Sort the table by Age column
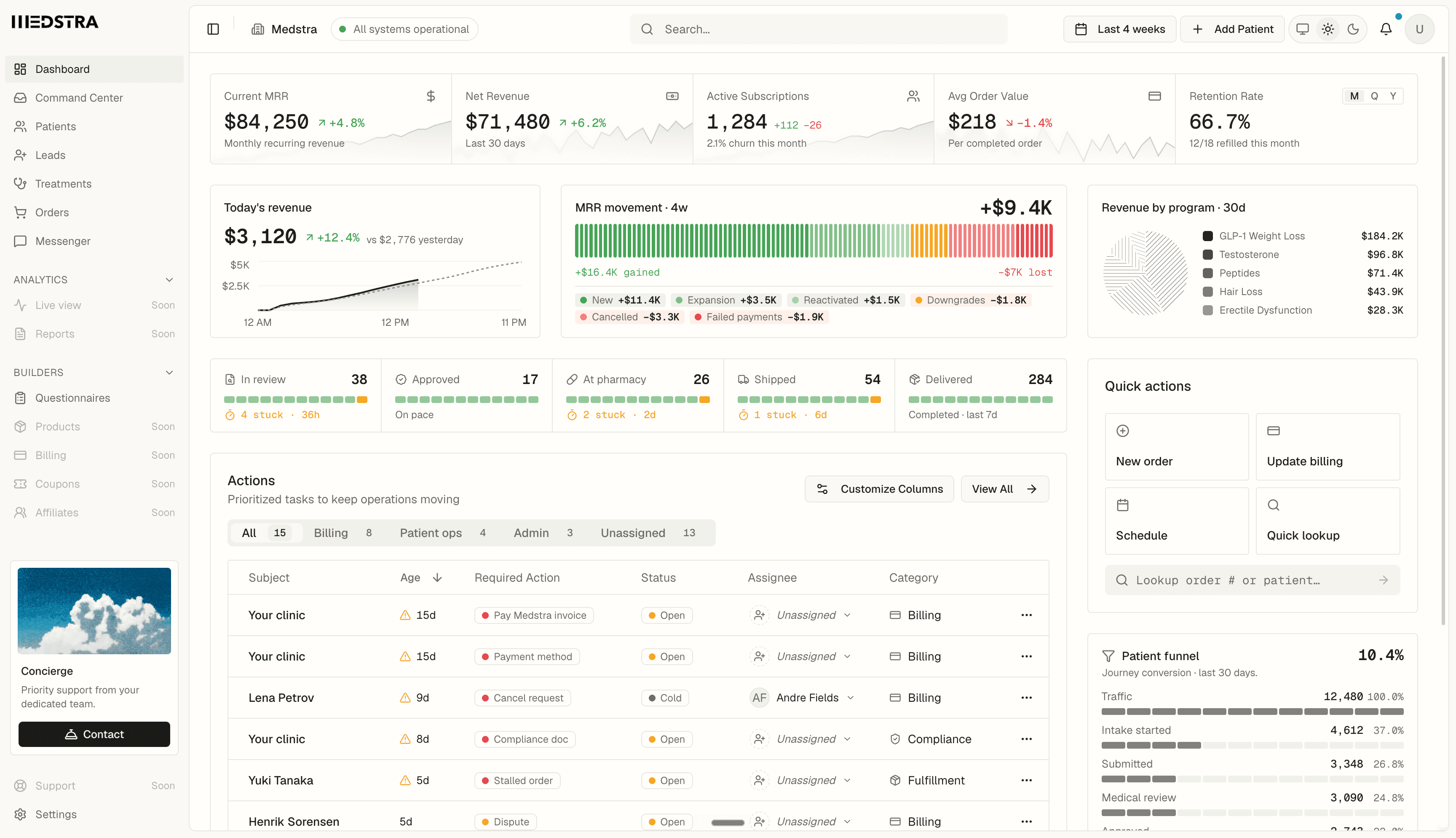Viewport: 1456px width, 838px height. pyautogui.click(x=421, y=578)
